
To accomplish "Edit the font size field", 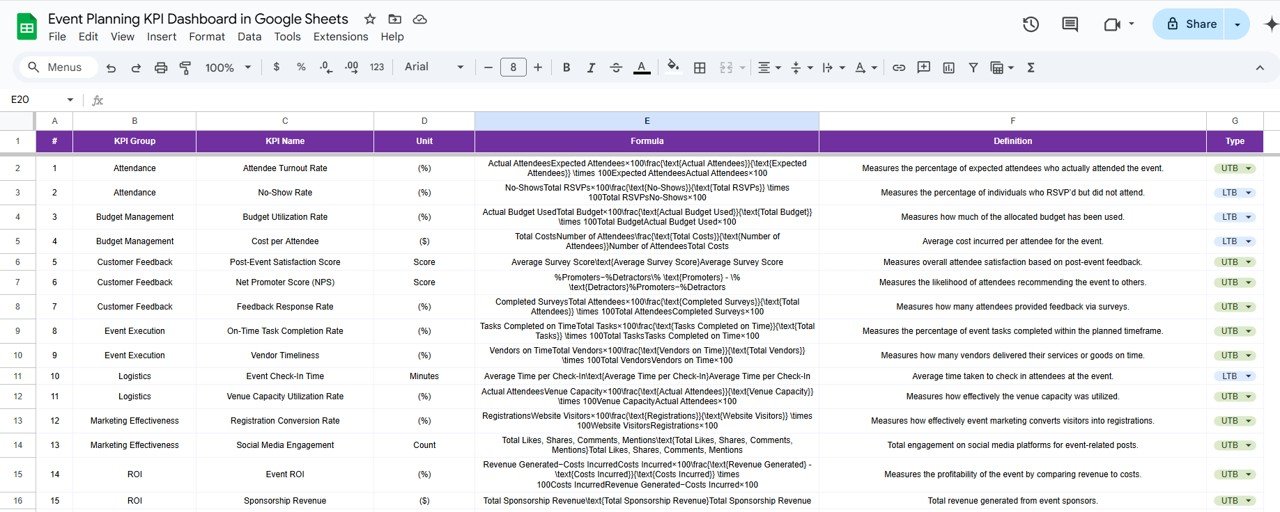I will pyautogui.click(x=513, y=67).
